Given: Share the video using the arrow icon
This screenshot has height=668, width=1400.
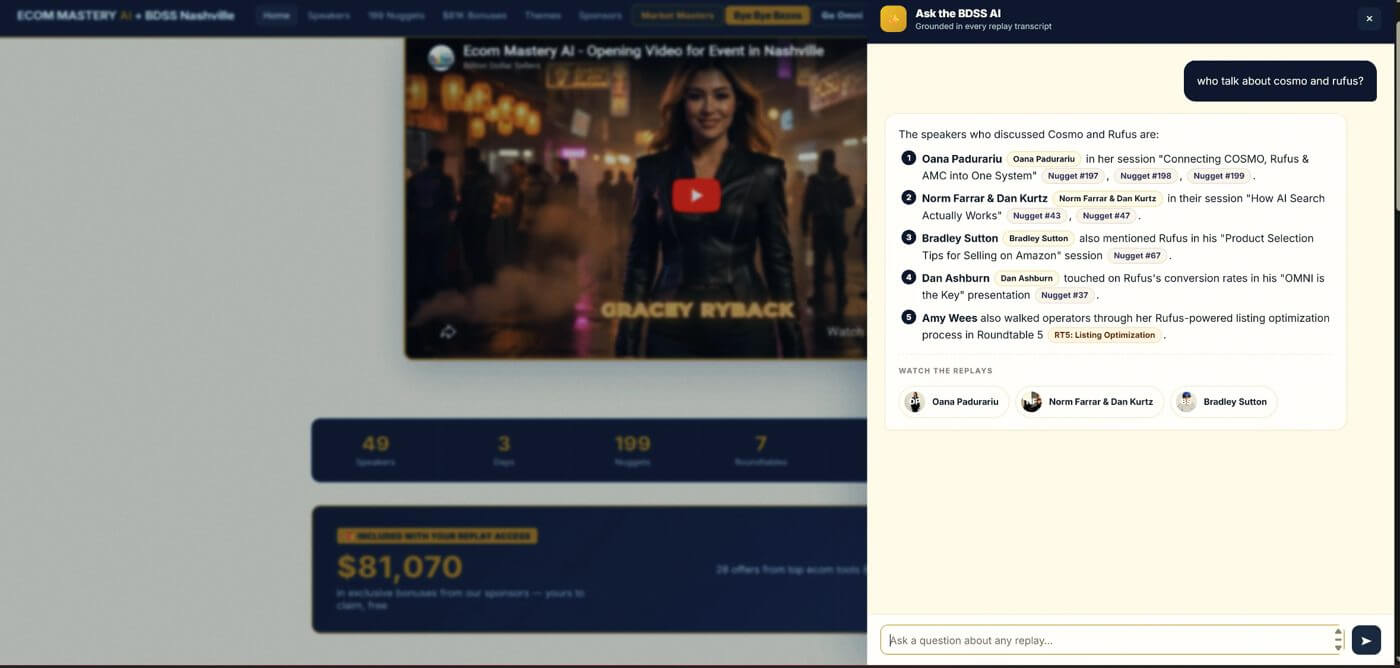Looking at the screenshot, I should [447, 332].
